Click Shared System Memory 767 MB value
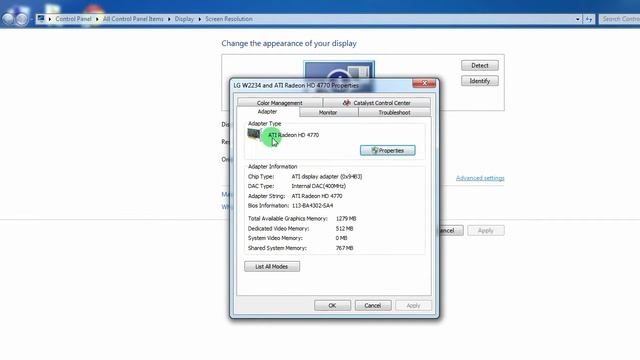This screenshot has height=360, width=640. click(x=344, y=248)
